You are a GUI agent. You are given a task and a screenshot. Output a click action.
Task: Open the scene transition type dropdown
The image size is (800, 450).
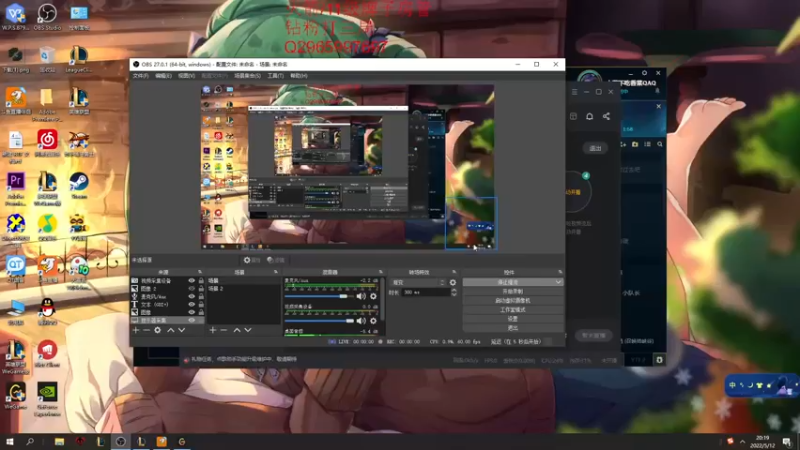[418, 282]
